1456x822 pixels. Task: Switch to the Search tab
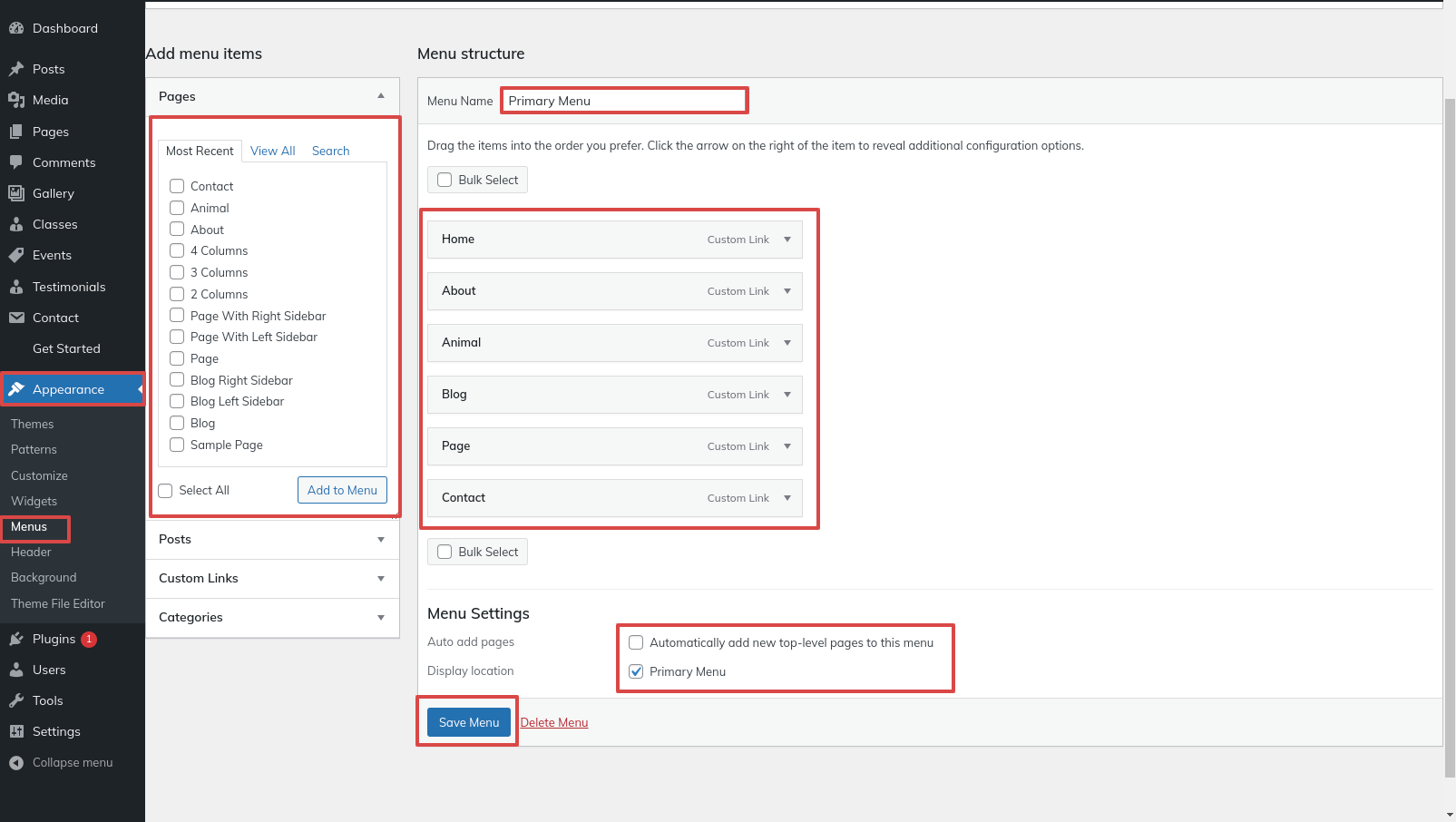330,151
